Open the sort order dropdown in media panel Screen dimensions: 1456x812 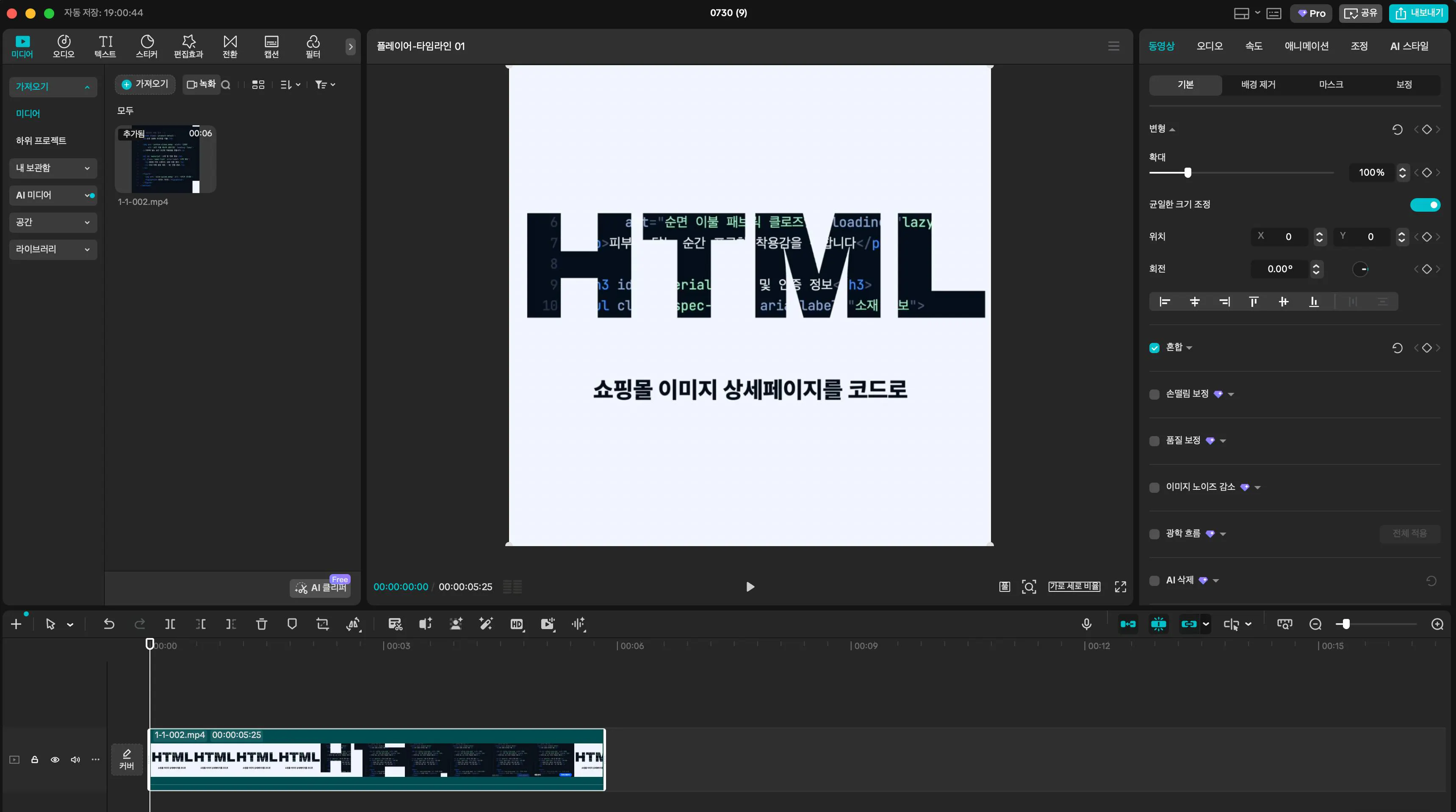[x=291, y=85]
